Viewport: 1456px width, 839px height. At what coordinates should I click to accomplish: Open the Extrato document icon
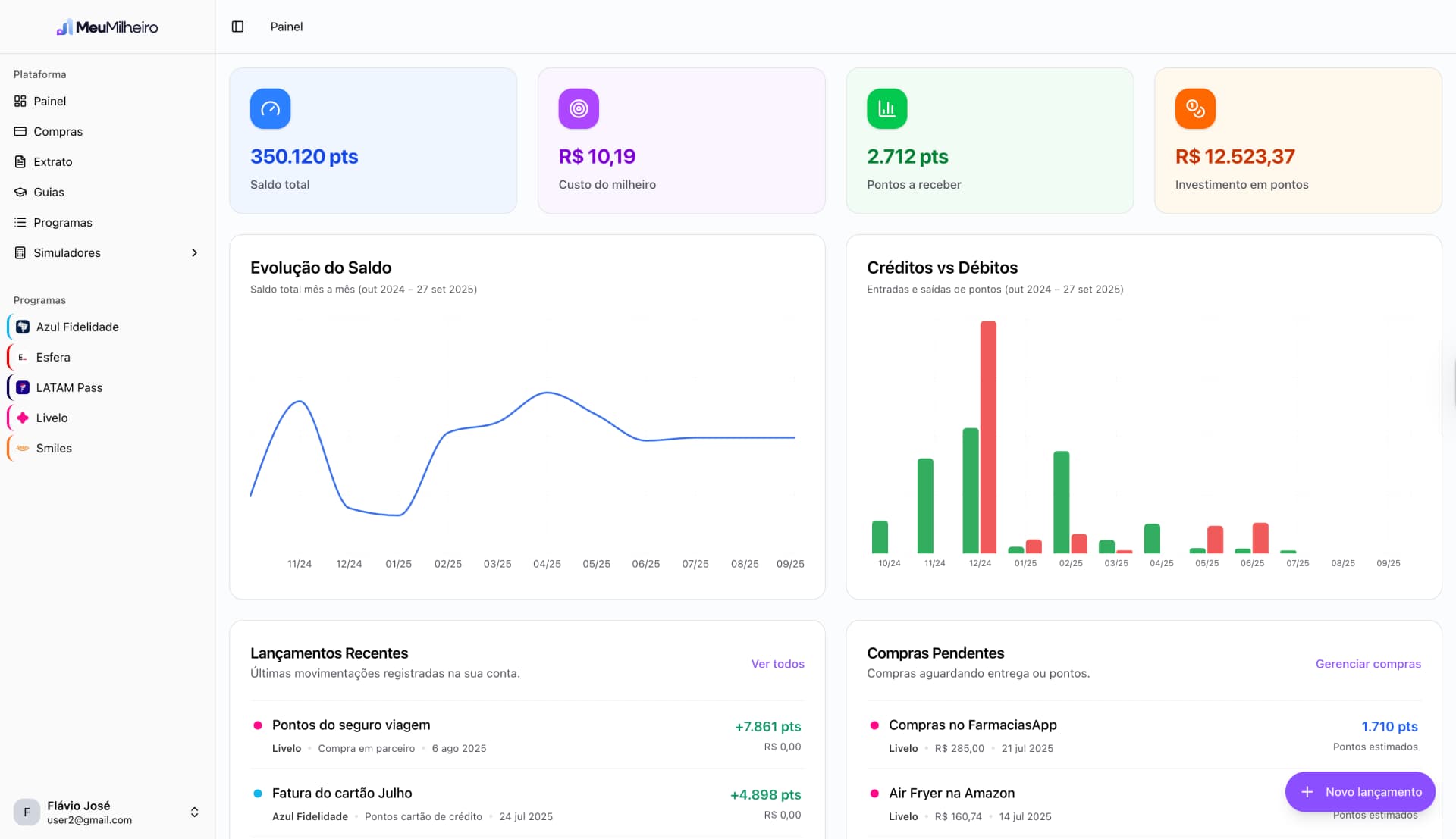pyautogui.click(x=20, y=161)
